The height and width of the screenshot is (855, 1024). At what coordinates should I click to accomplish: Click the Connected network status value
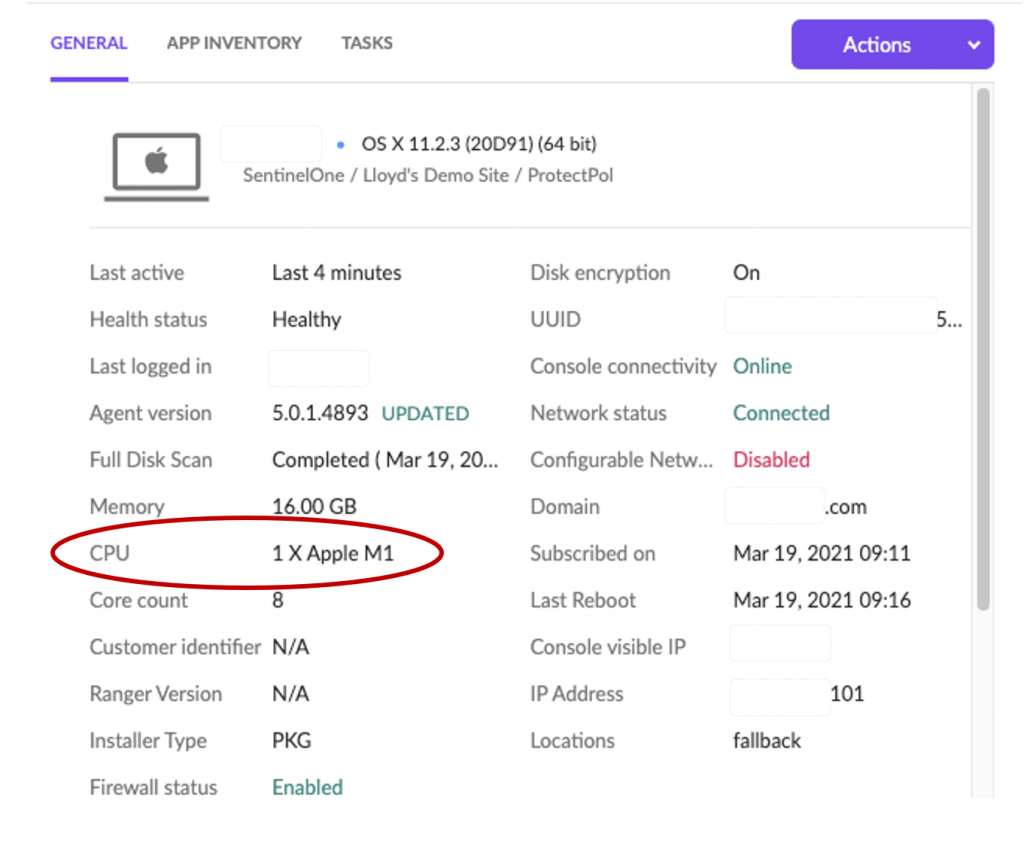click(781, 414)
